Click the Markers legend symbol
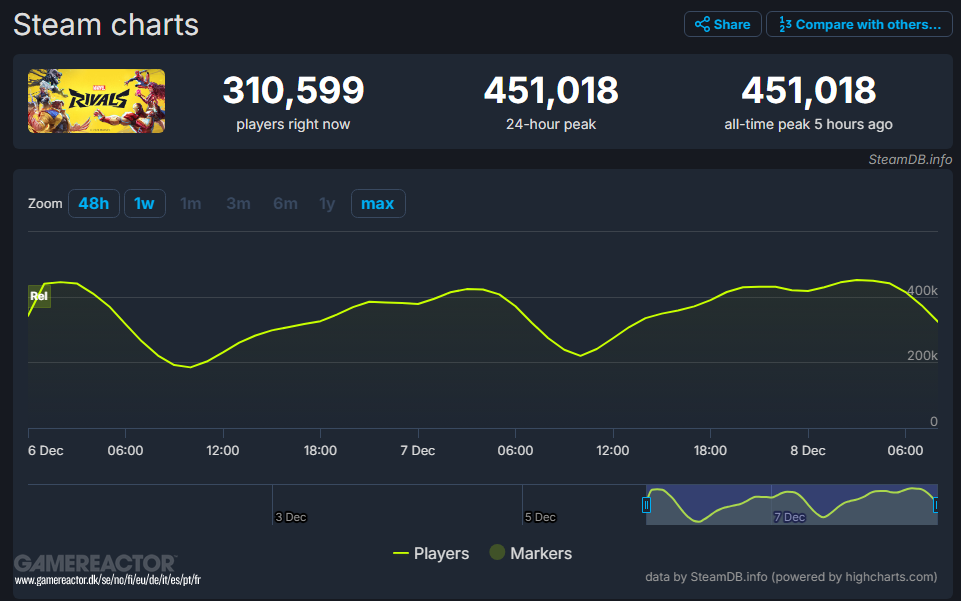This screenshot has width=961, height=601. pyautogui.click(x=497, y=553)
